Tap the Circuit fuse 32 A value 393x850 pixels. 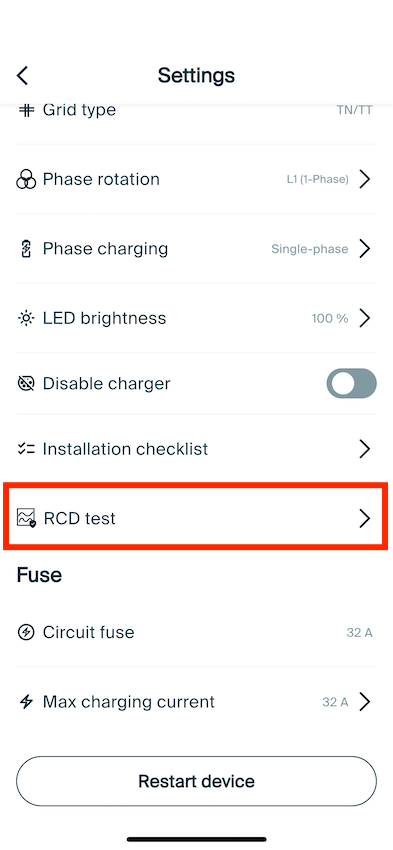[x=359, y=633]
